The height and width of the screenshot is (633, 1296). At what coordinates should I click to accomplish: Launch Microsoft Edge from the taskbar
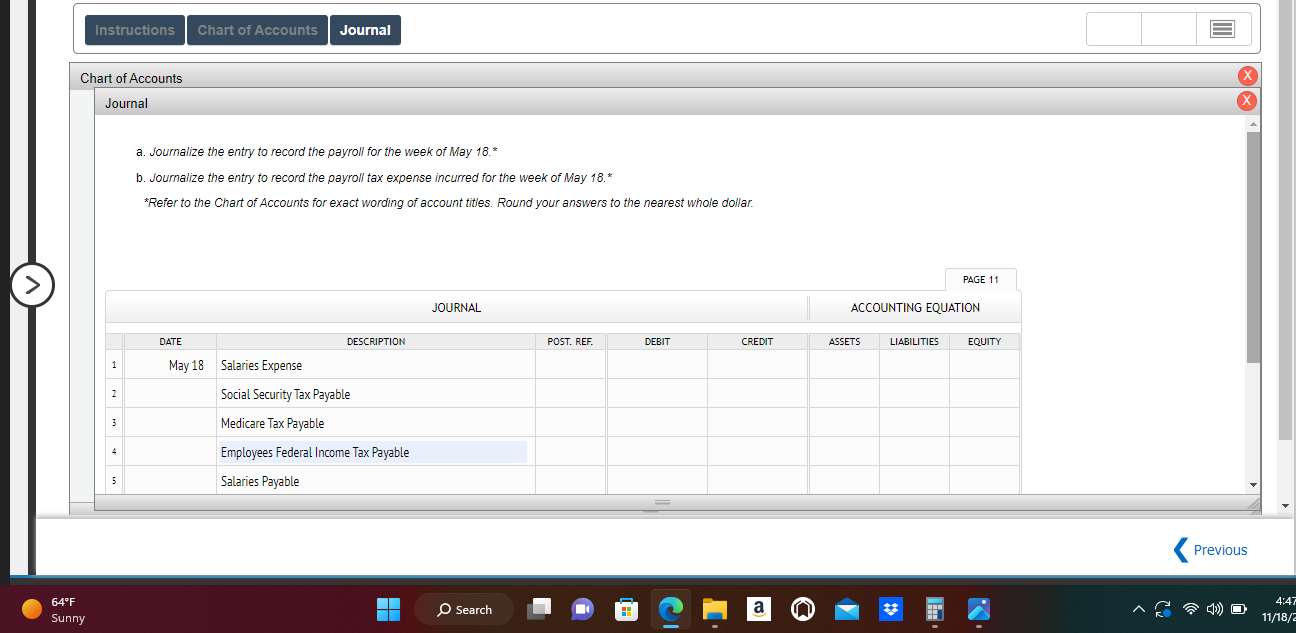670,609
